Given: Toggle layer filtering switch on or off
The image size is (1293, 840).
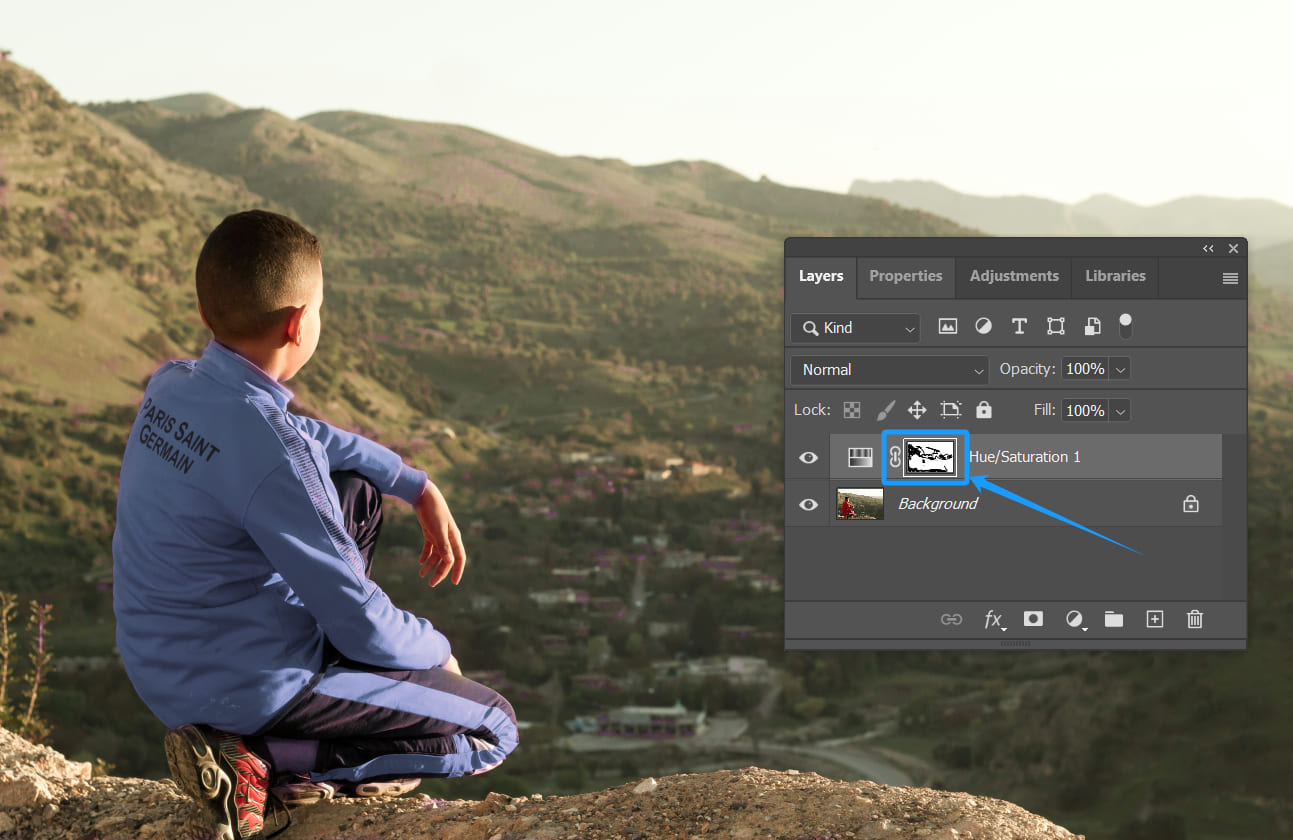Looking at the screenshot, I should click(1125, 326).
